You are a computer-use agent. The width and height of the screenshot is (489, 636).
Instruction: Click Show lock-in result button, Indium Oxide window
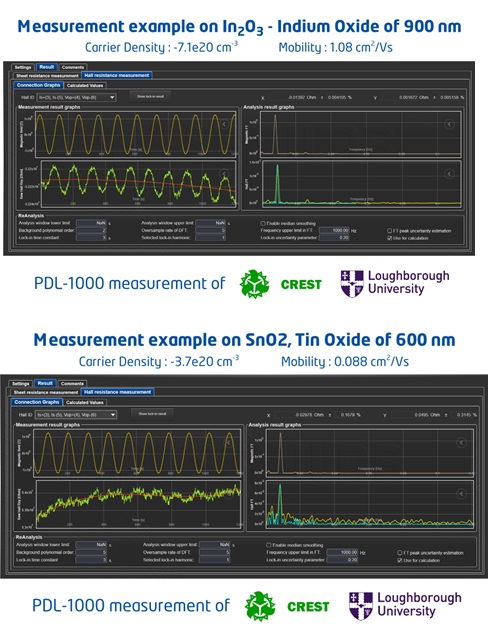(150, 97)
